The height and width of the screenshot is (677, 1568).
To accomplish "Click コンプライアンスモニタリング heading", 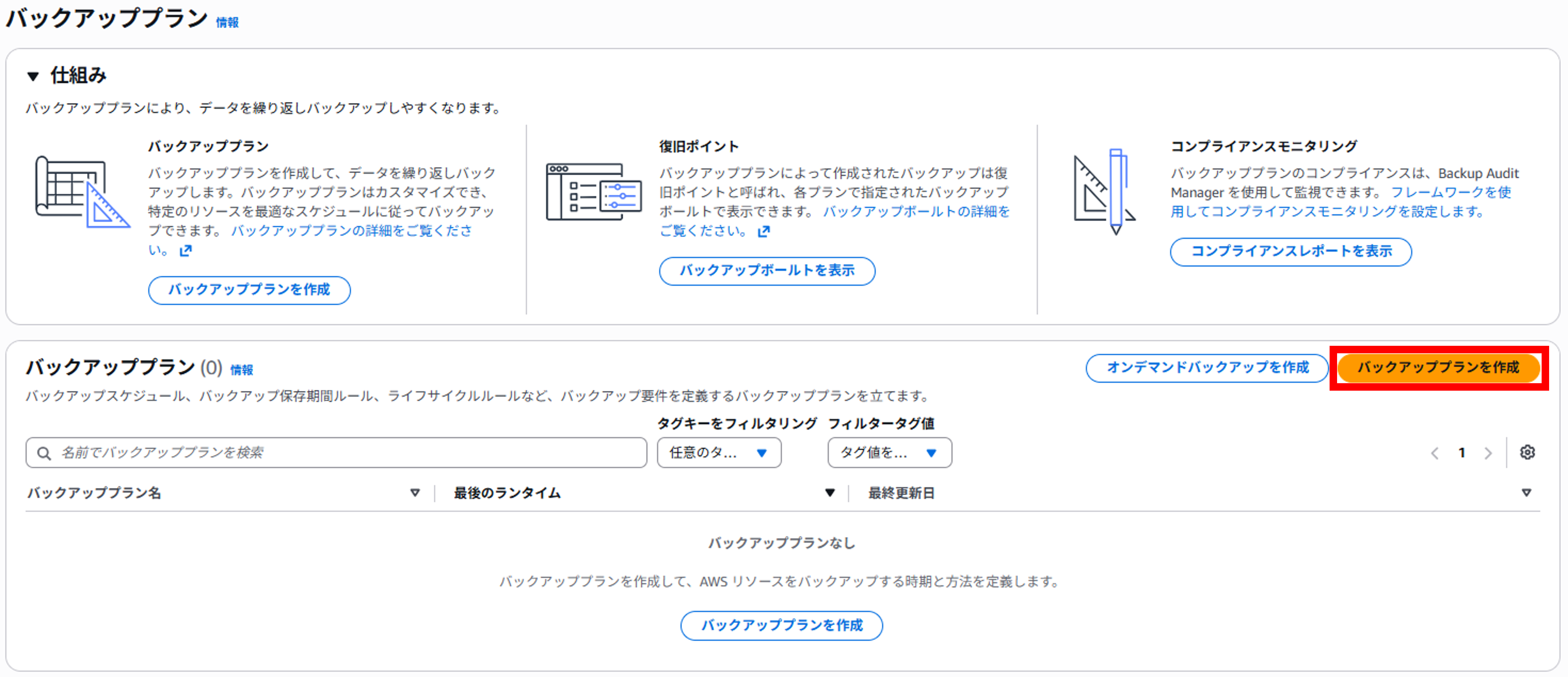I will (x=1264, y=147).
